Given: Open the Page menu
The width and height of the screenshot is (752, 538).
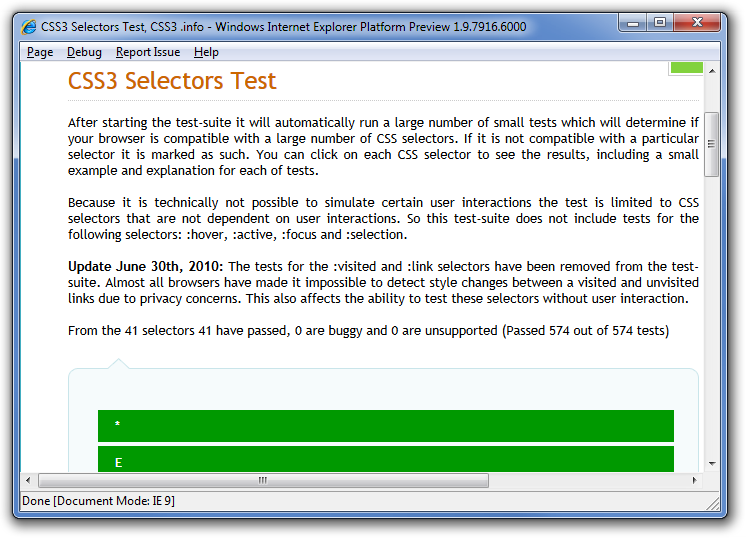Looking at the screenshot, I should [x=40, y=52].
